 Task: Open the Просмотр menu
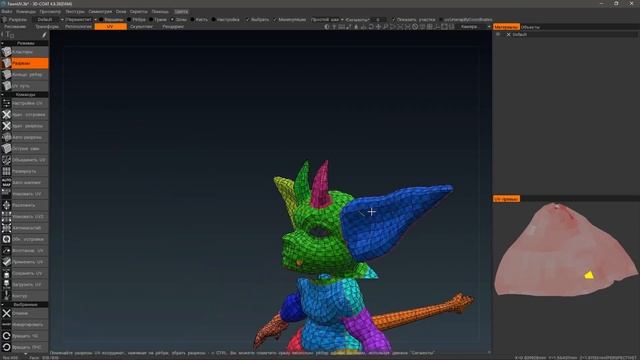click(50, 11)
